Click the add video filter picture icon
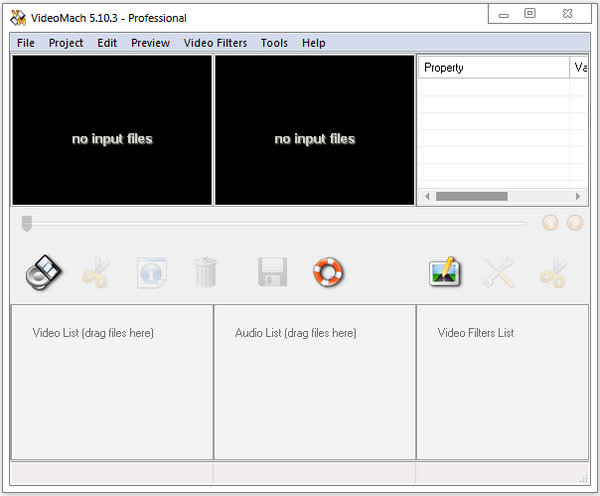Image resolution: width=600 pixels, height=496 pixels. pyautogui.click(x=445, y=272)
